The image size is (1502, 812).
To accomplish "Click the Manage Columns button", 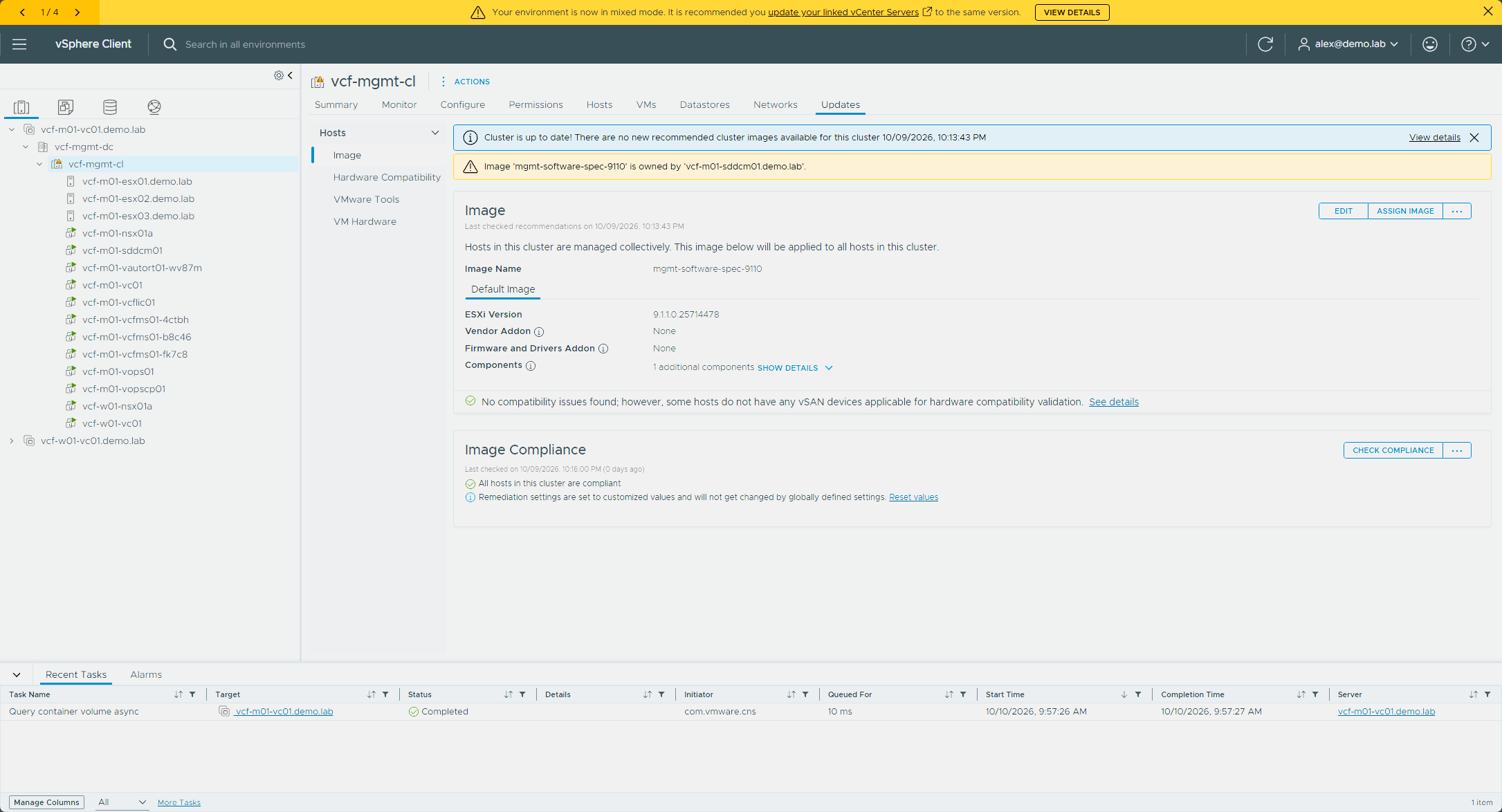I will coord(47,802).
